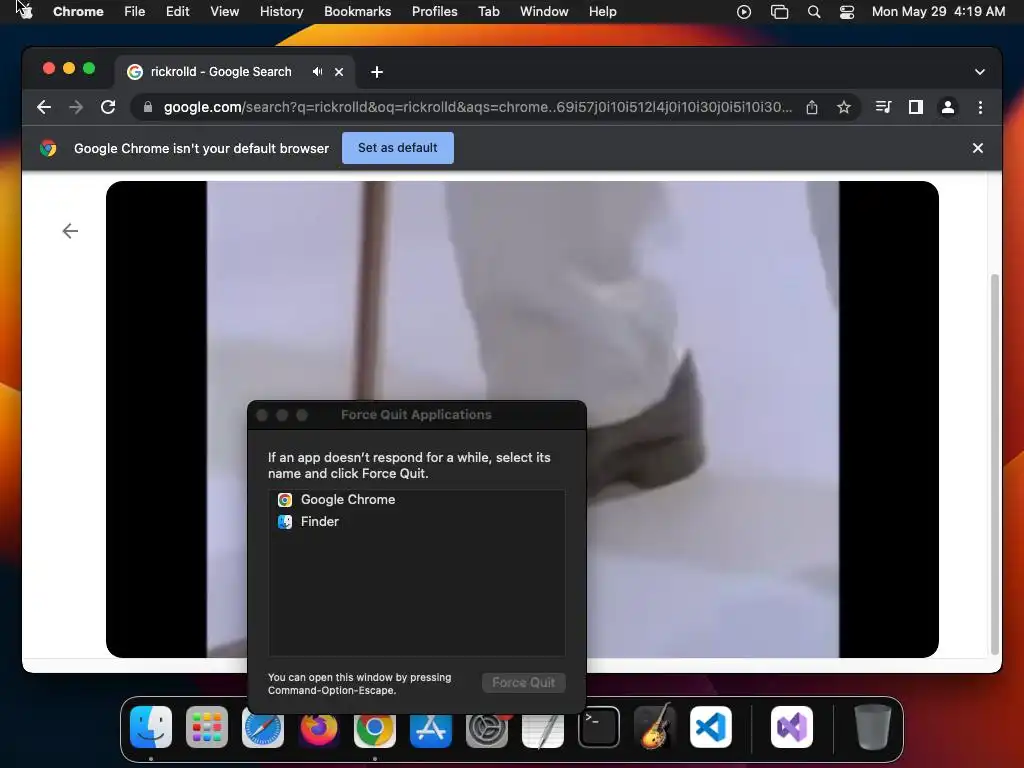Viewport: 1024px width, 768px height.
Task: Open Trash from the Dock
Action: (872, 727)
